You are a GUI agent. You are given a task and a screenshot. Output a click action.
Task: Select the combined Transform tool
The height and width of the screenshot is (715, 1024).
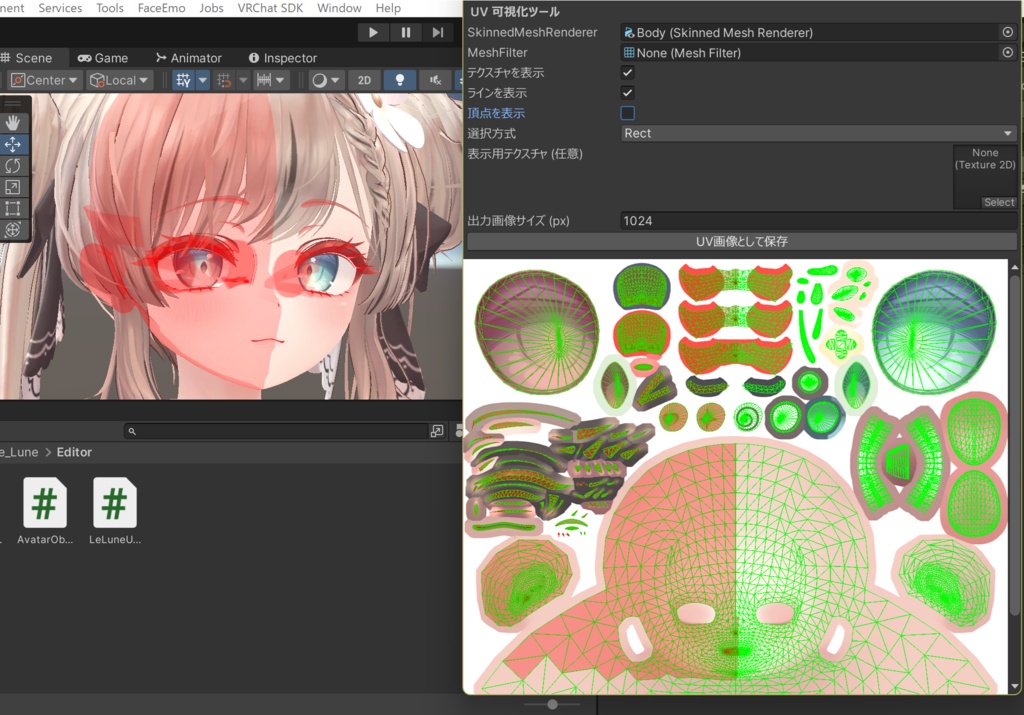point(12,230)
